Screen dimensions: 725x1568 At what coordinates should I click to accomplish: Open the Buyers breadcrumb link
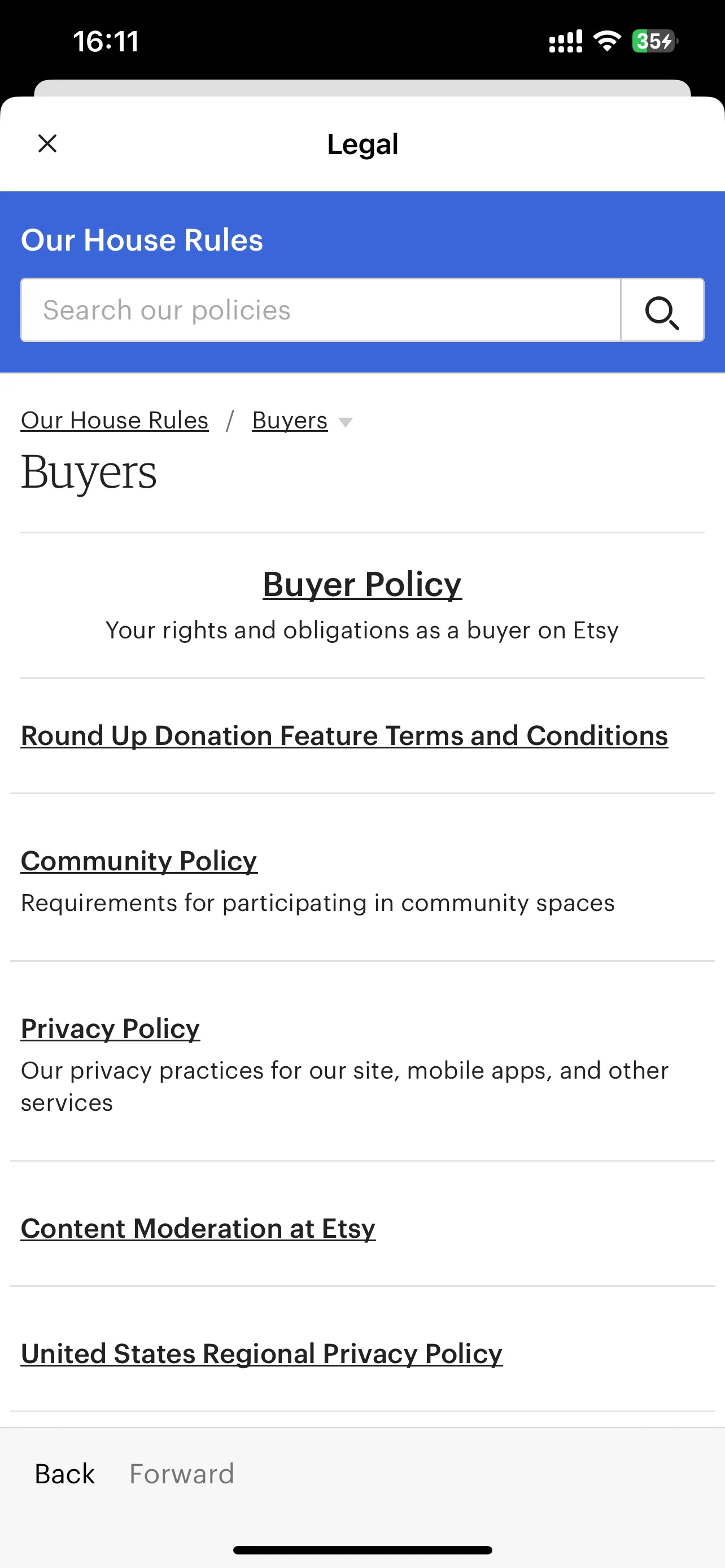point(290,421)
